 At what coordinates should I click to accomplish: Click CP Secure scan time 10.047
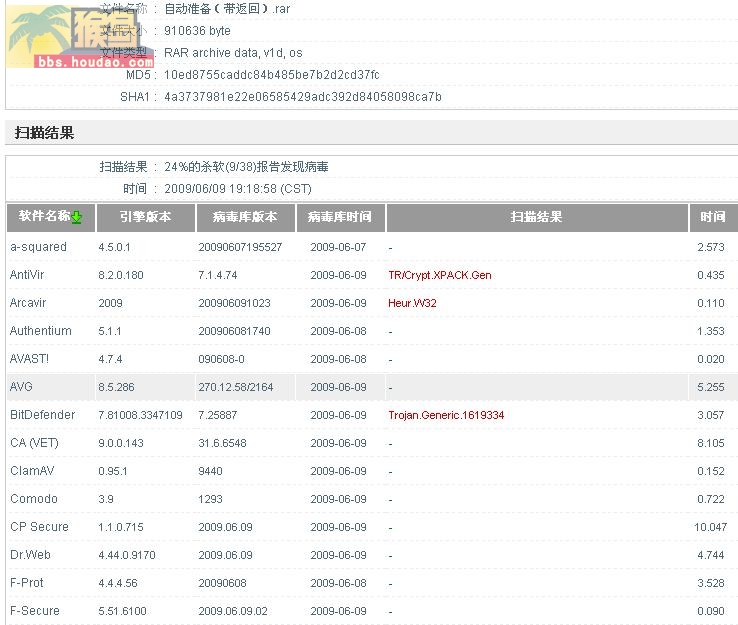point(710,527)
